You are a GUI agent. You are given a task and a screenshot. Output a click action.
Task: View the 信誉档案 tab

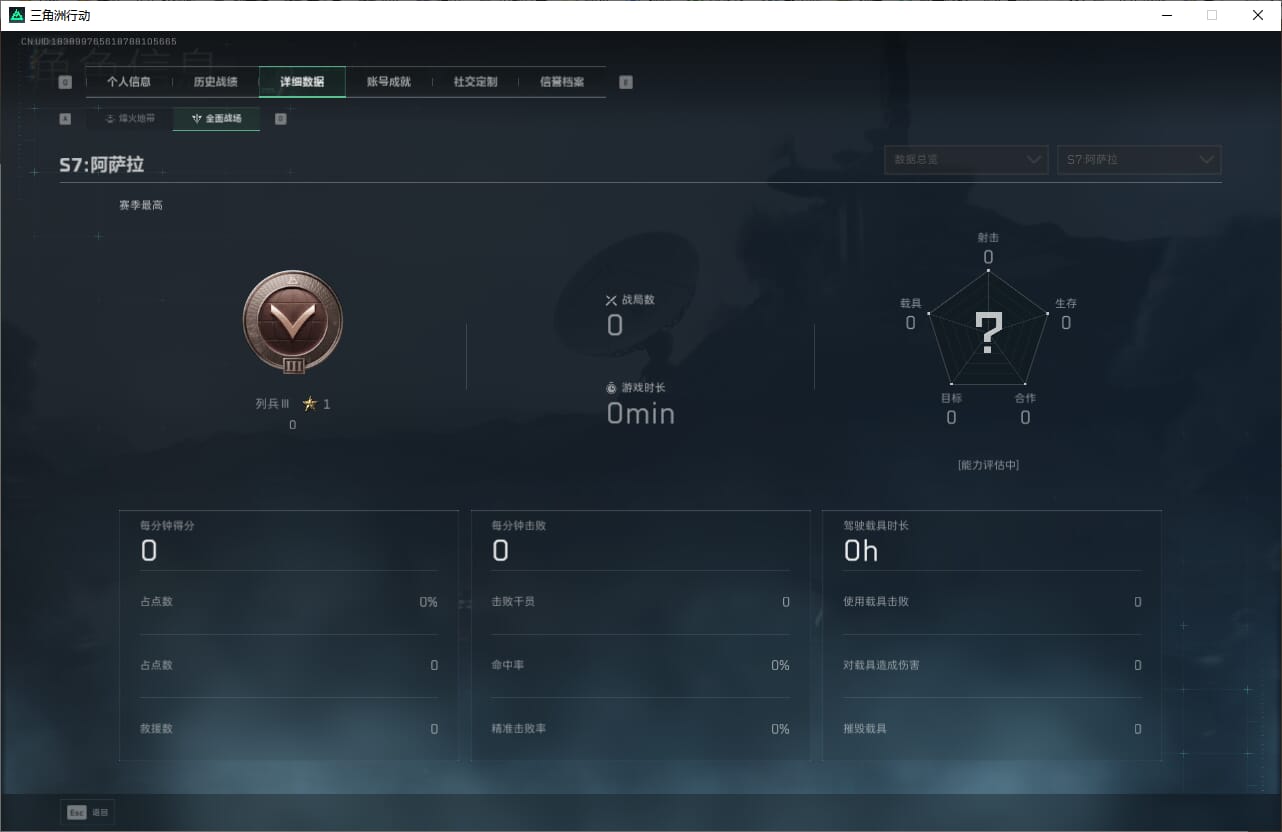[x=562, y=82]
